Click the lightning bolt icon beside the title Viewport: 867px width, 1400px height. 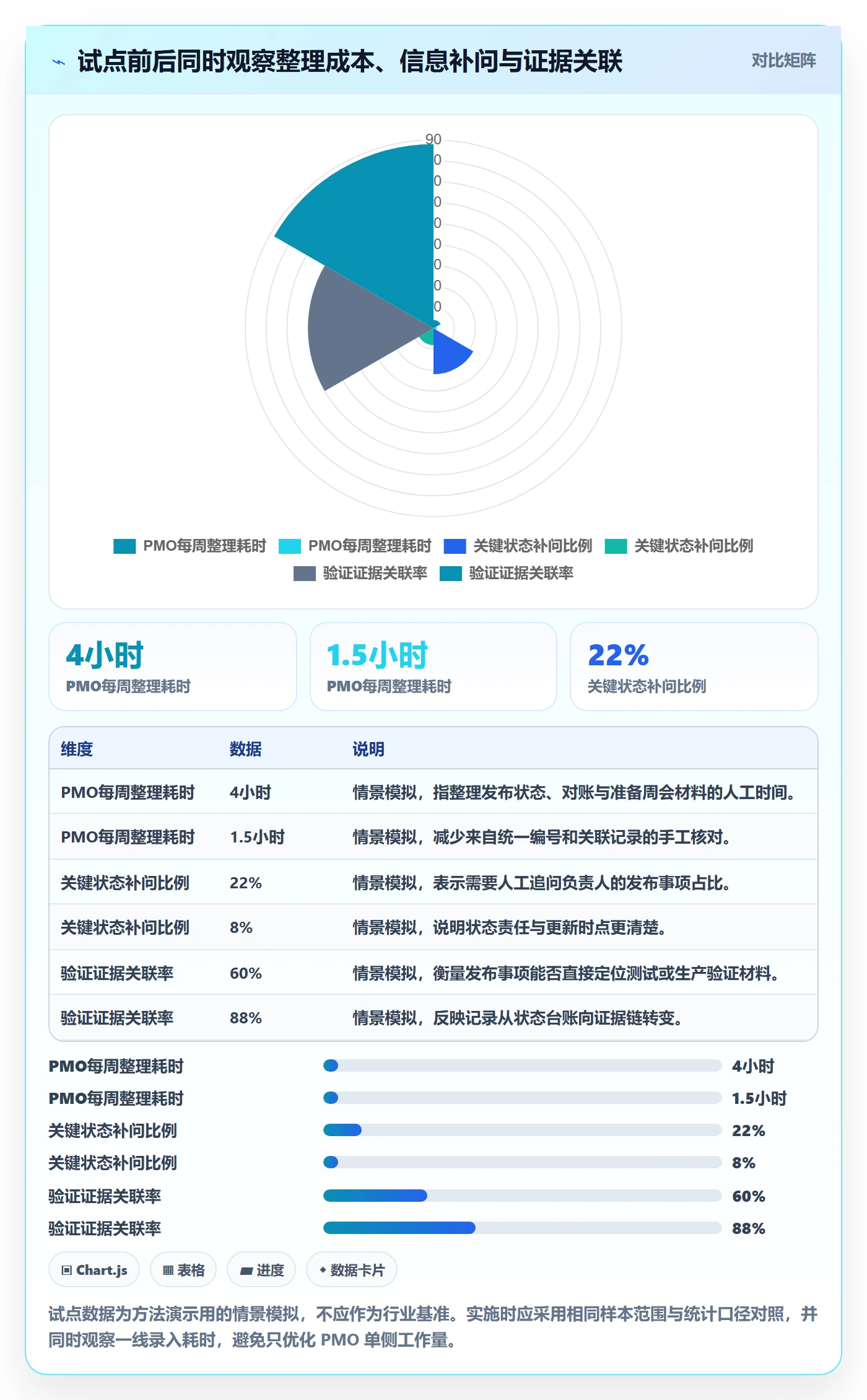[x=59, y=61]
